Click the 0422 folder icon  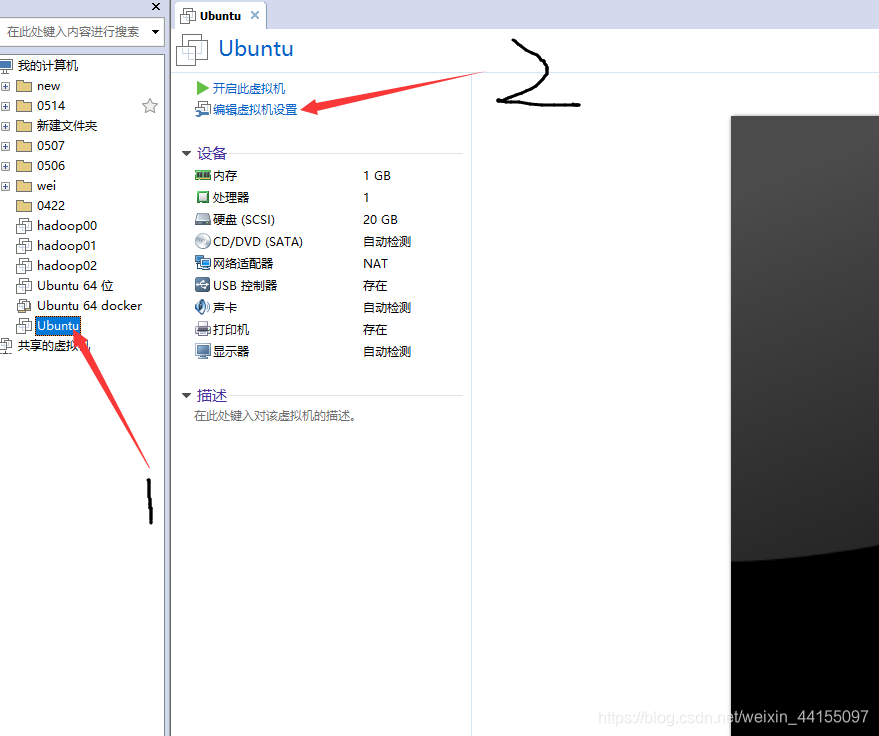click(24, 206)
